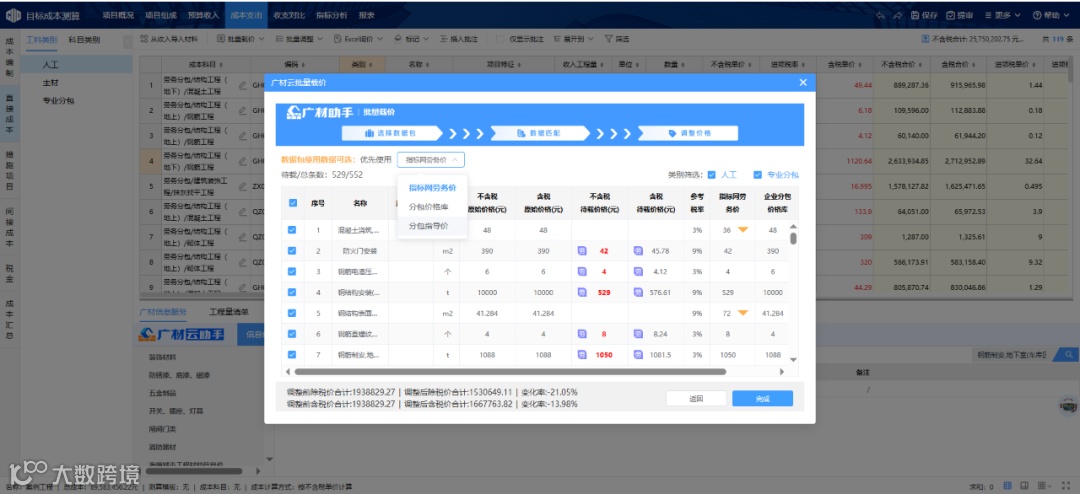The width and height of the screenshot is (1080, 494).
Task: Click the 筛选 filter funnel icon
Action: [609, 39]
